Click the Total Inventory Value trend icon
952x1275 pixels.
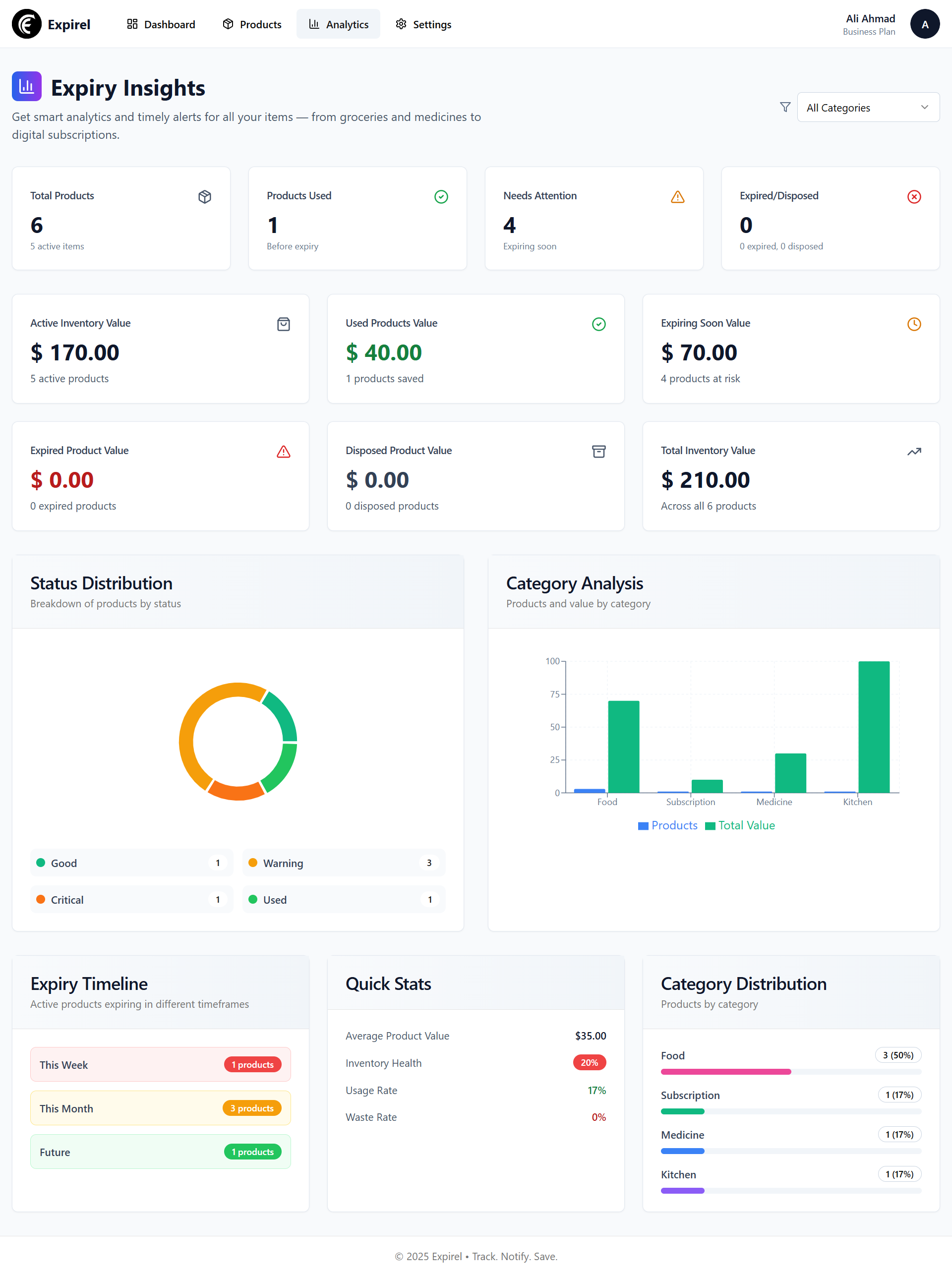point(914,451)
